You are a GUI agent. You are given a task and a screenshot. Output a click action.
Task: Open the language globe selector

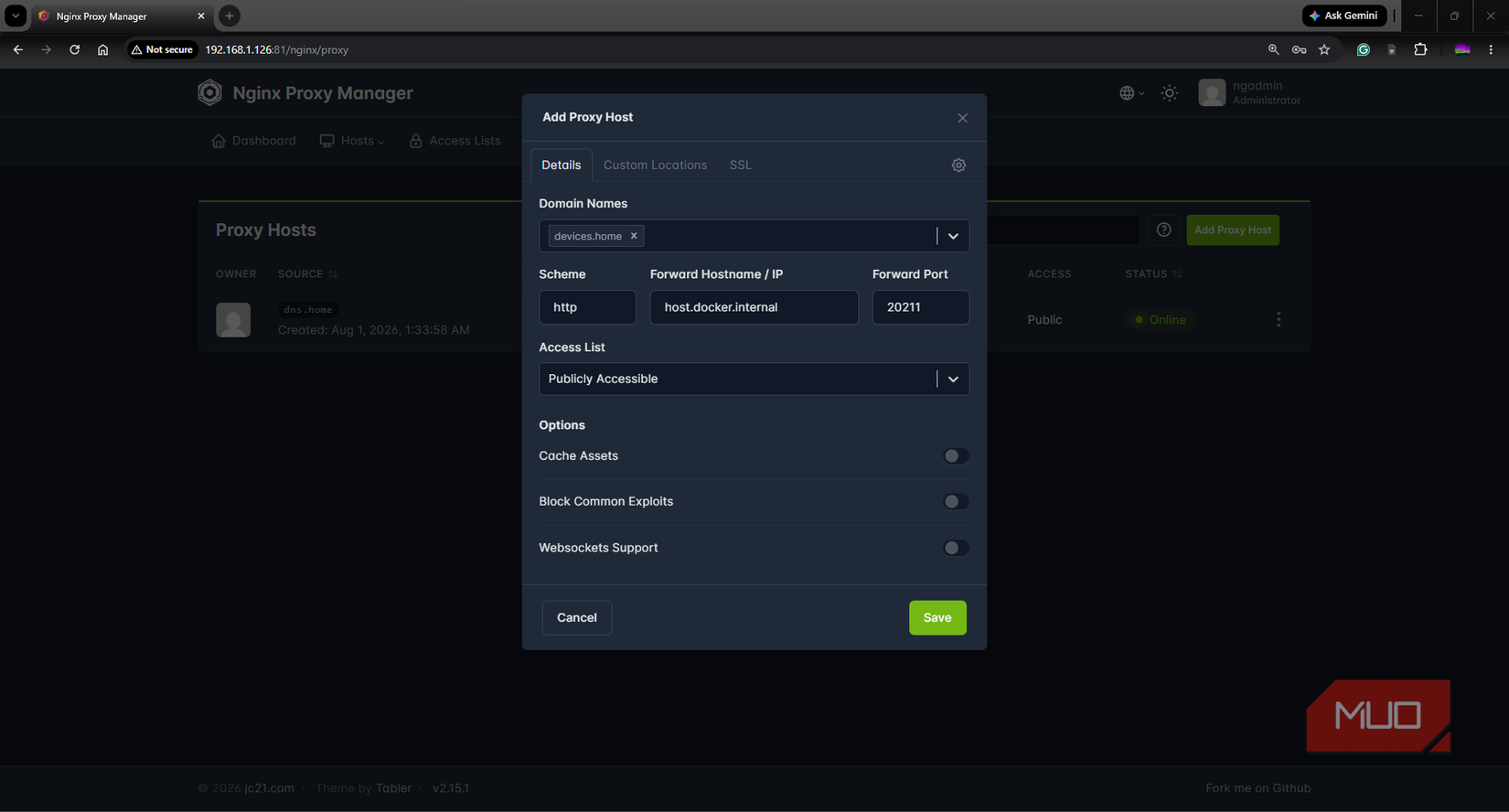click(x=1131, y=93)
